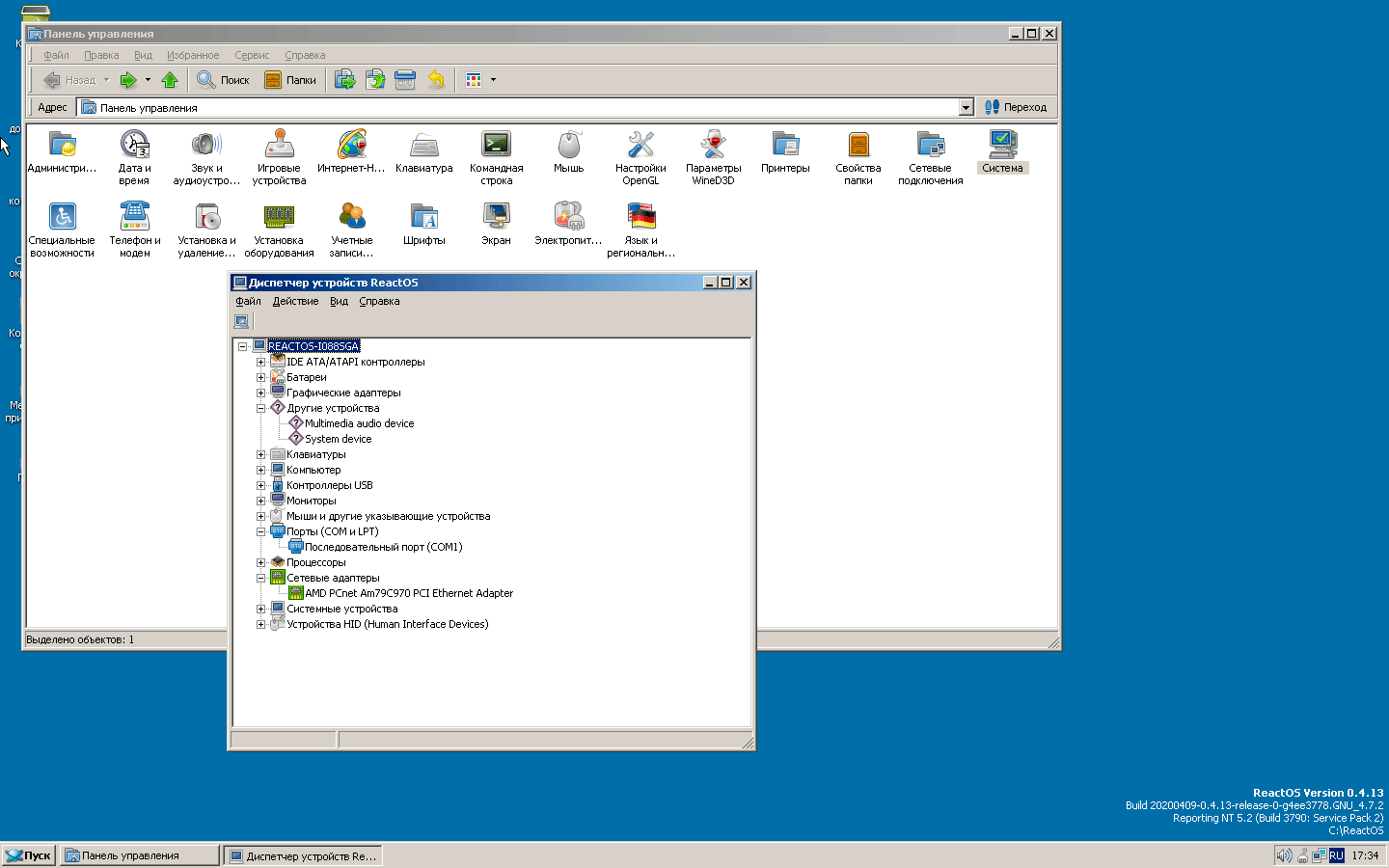Expand the Процессоры tree node
Viewport: 1389px width, 868px height.
click(x=260, y=563)
